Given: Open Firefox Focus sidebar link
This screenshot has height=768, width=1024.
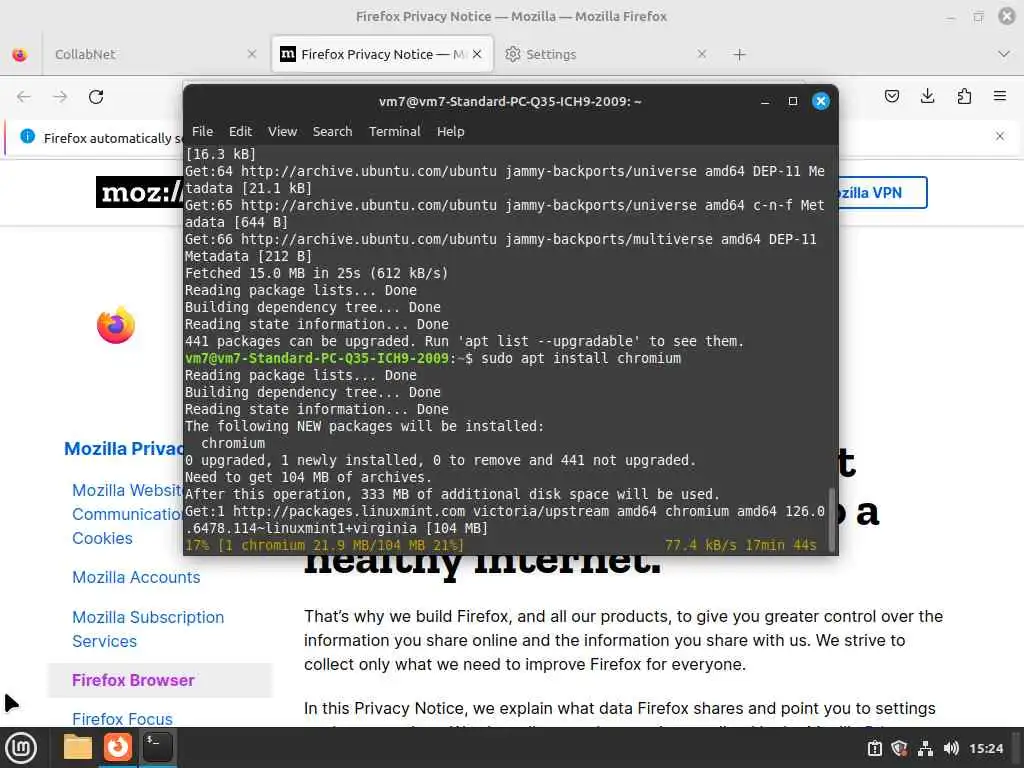Looking at the screenshot, I should pos(122,719).
